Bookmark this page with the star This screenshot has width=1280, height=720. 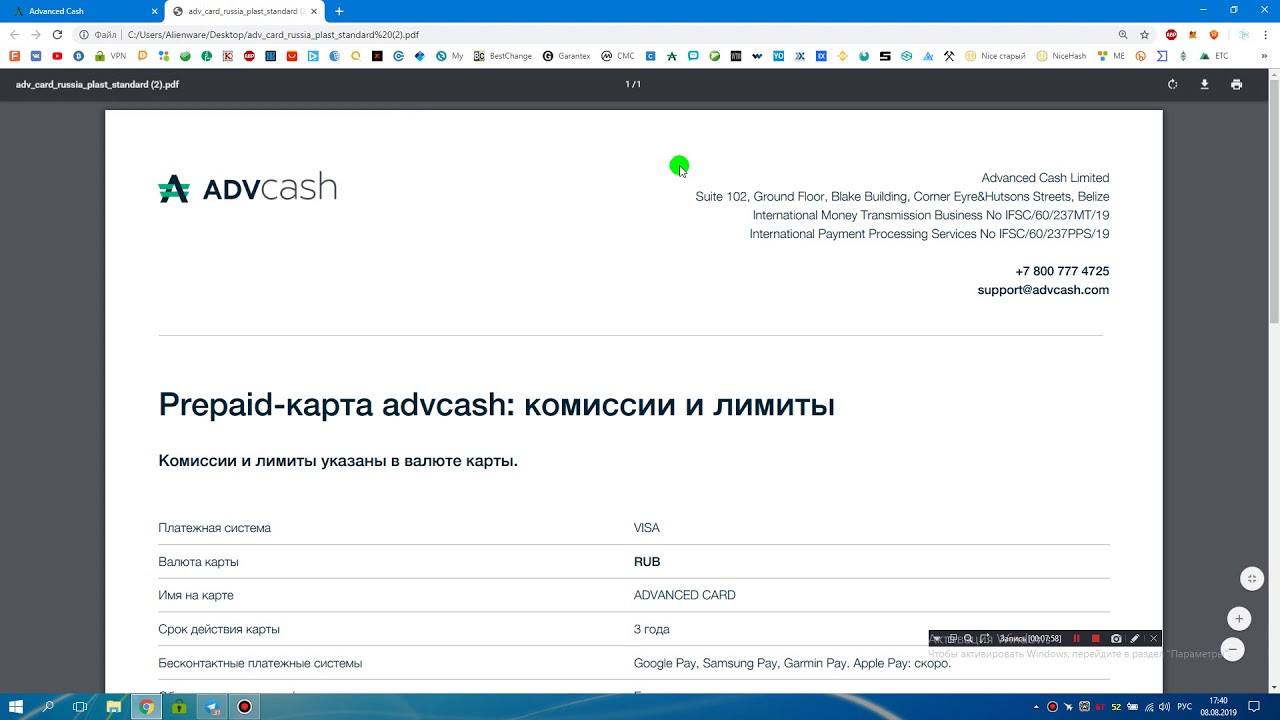[x=1145, y=34]
